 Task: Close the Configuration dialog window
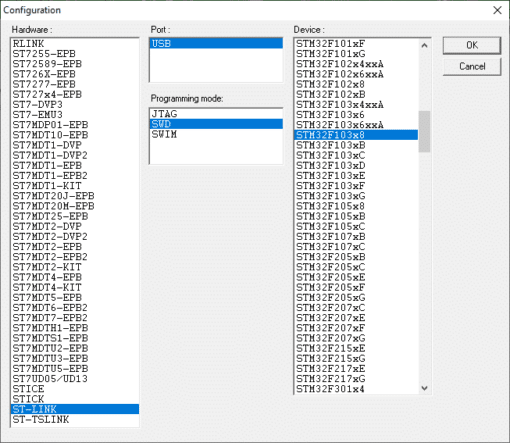[x=497, y=10]
